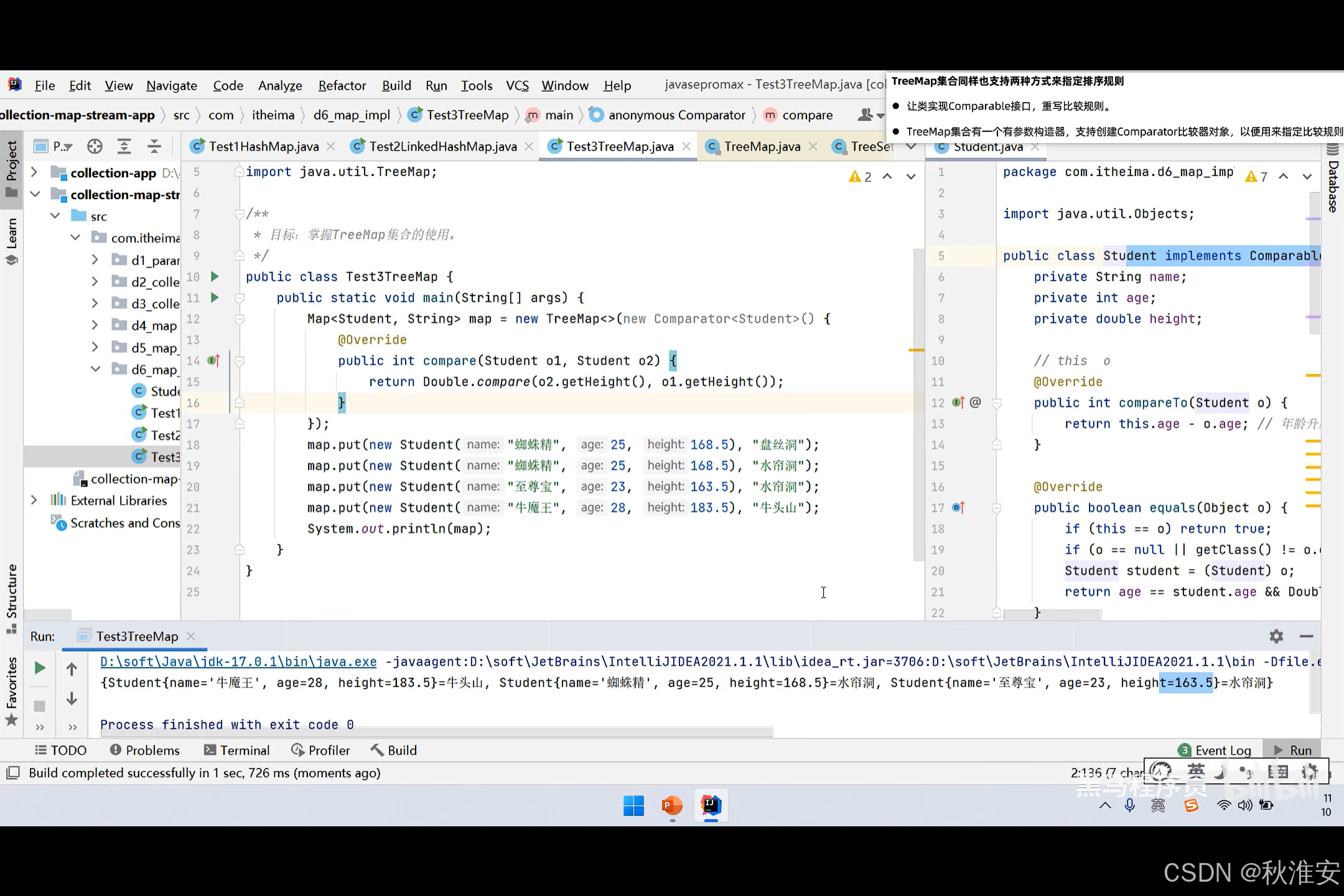Viewport: 1344px width, 896px height.
Task: Collapse the d6_map package folder
Action: coord(95,369)
